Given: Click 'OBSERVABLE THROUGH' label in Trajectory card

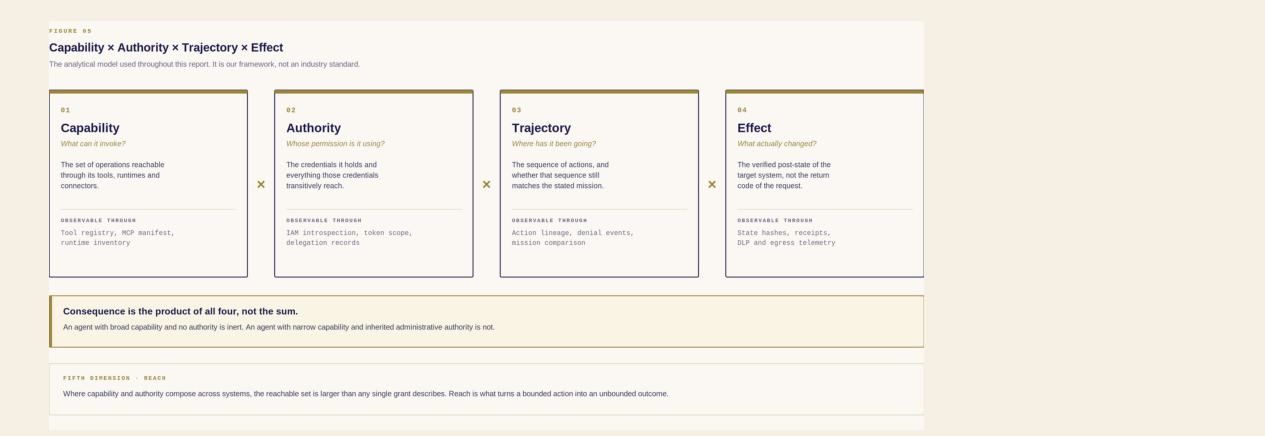Looking at the screenshot, I should pos(550,220).
